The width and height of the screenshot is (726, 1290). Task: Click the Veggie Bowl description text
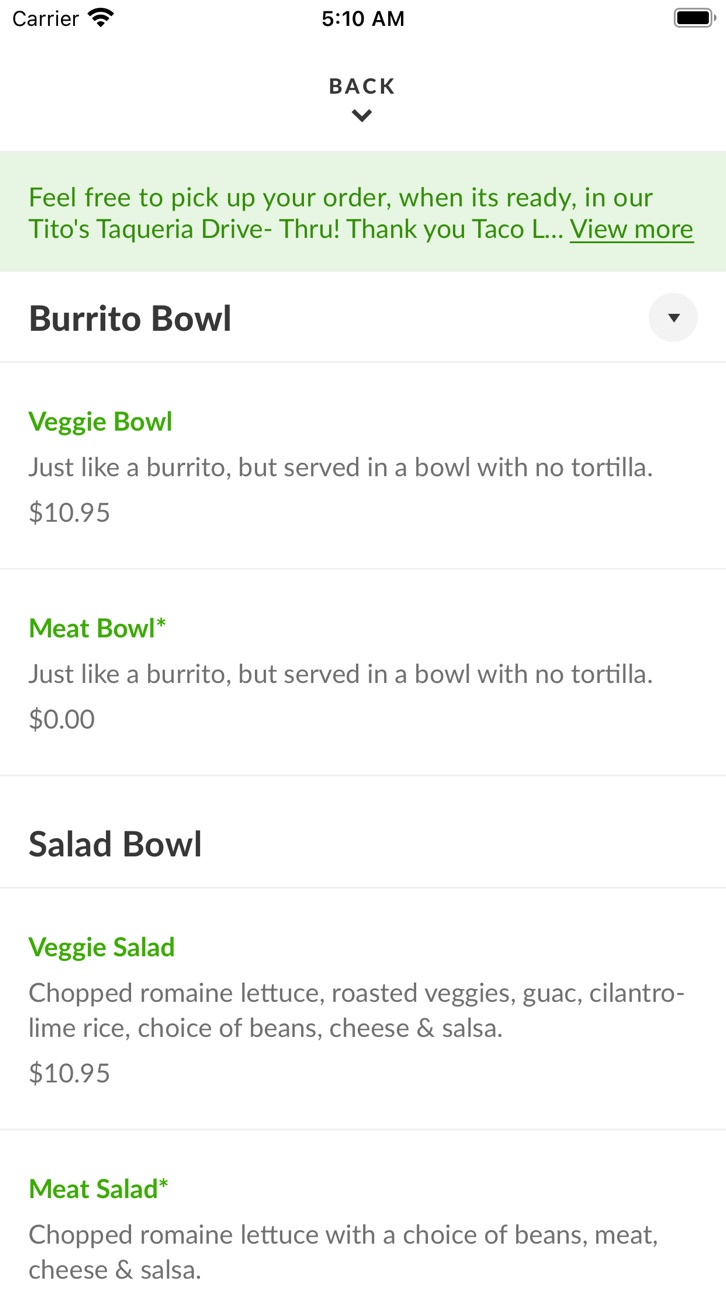[340, 467]
